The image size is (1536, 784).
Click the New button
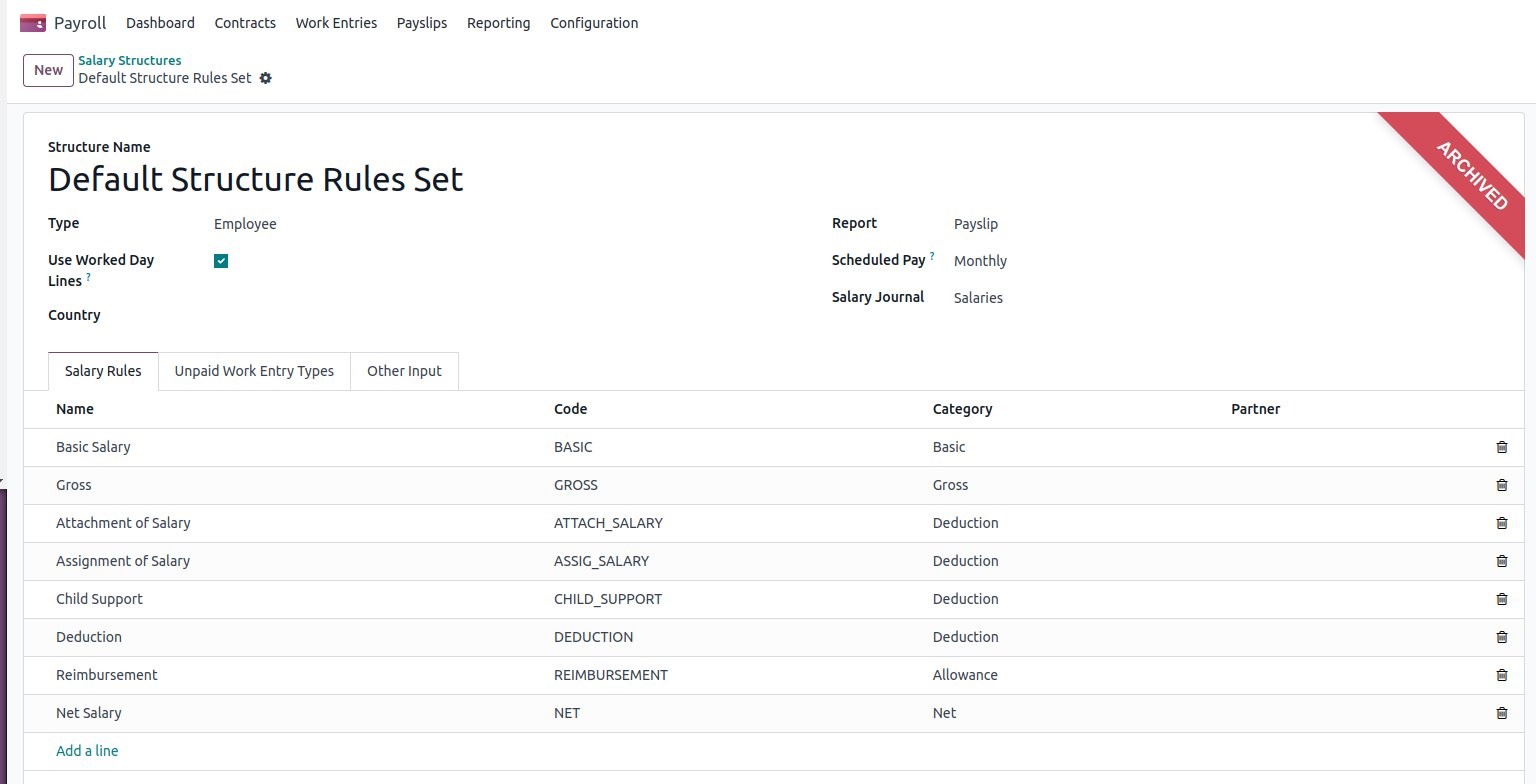pos(48,70)
